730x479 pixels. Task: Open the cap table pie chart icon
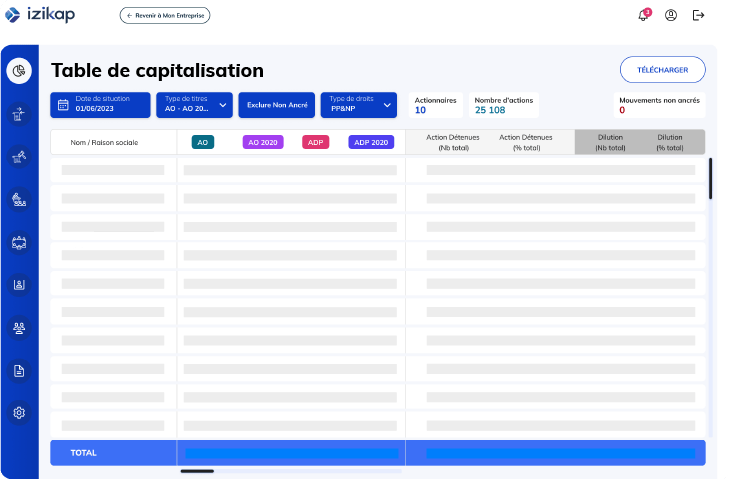(x=18, y=71)
